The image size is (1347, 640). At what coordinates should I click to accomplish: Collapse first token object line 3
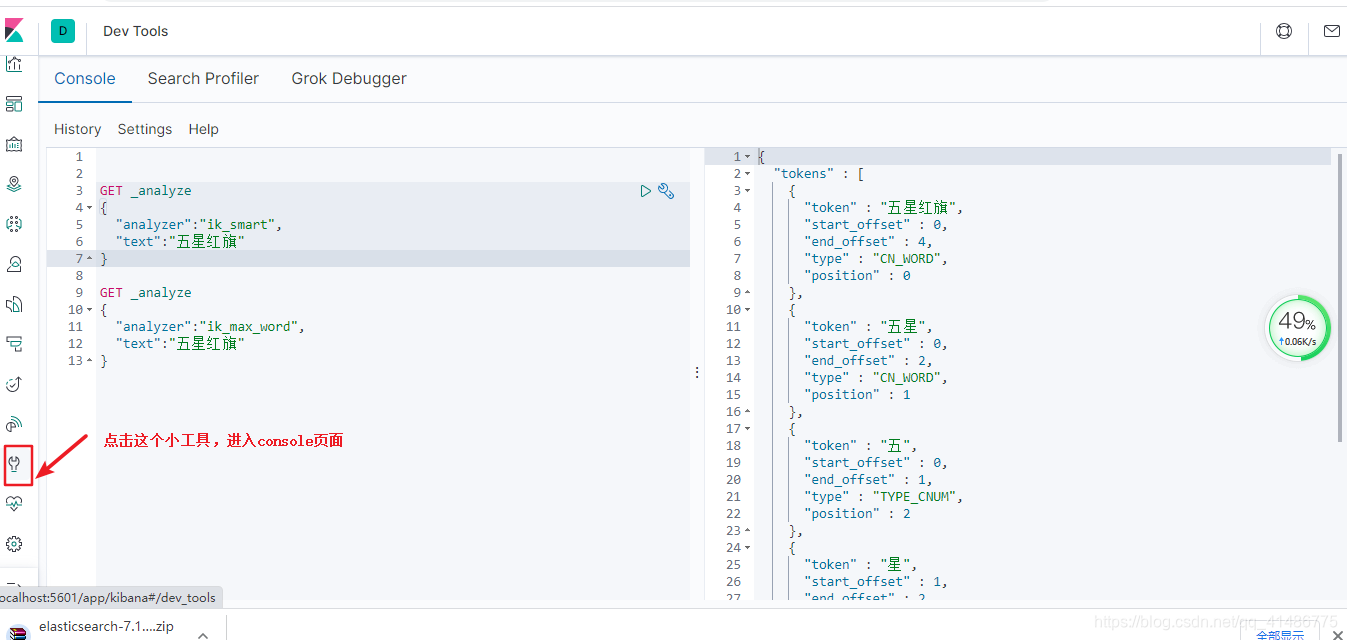point(747,191)
